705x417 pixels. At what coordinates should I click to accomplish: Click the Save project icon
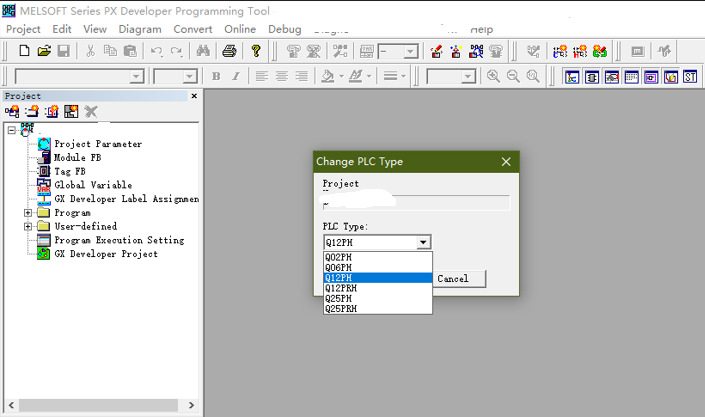(x=63, y=51)
